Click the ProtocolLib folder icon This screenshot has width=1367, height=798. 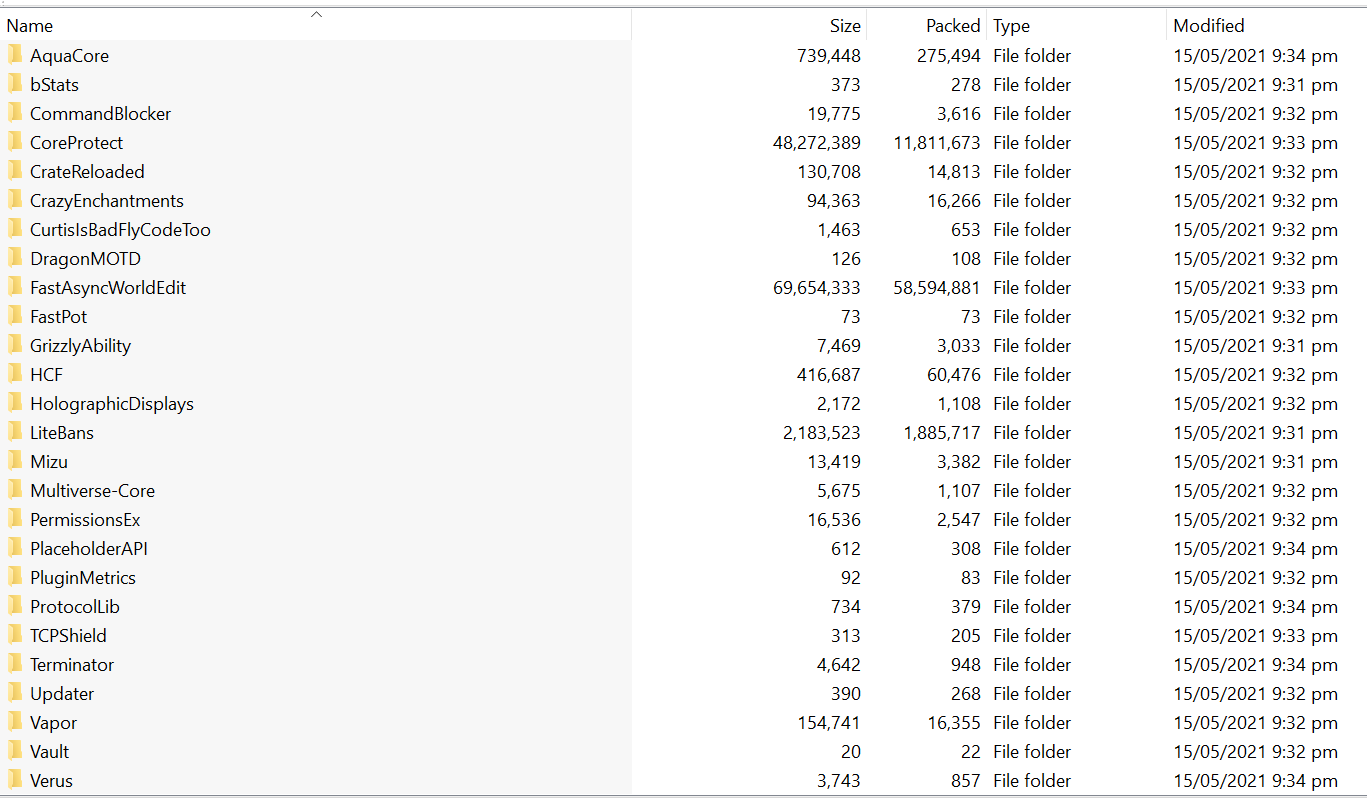(x=15, y=606)
